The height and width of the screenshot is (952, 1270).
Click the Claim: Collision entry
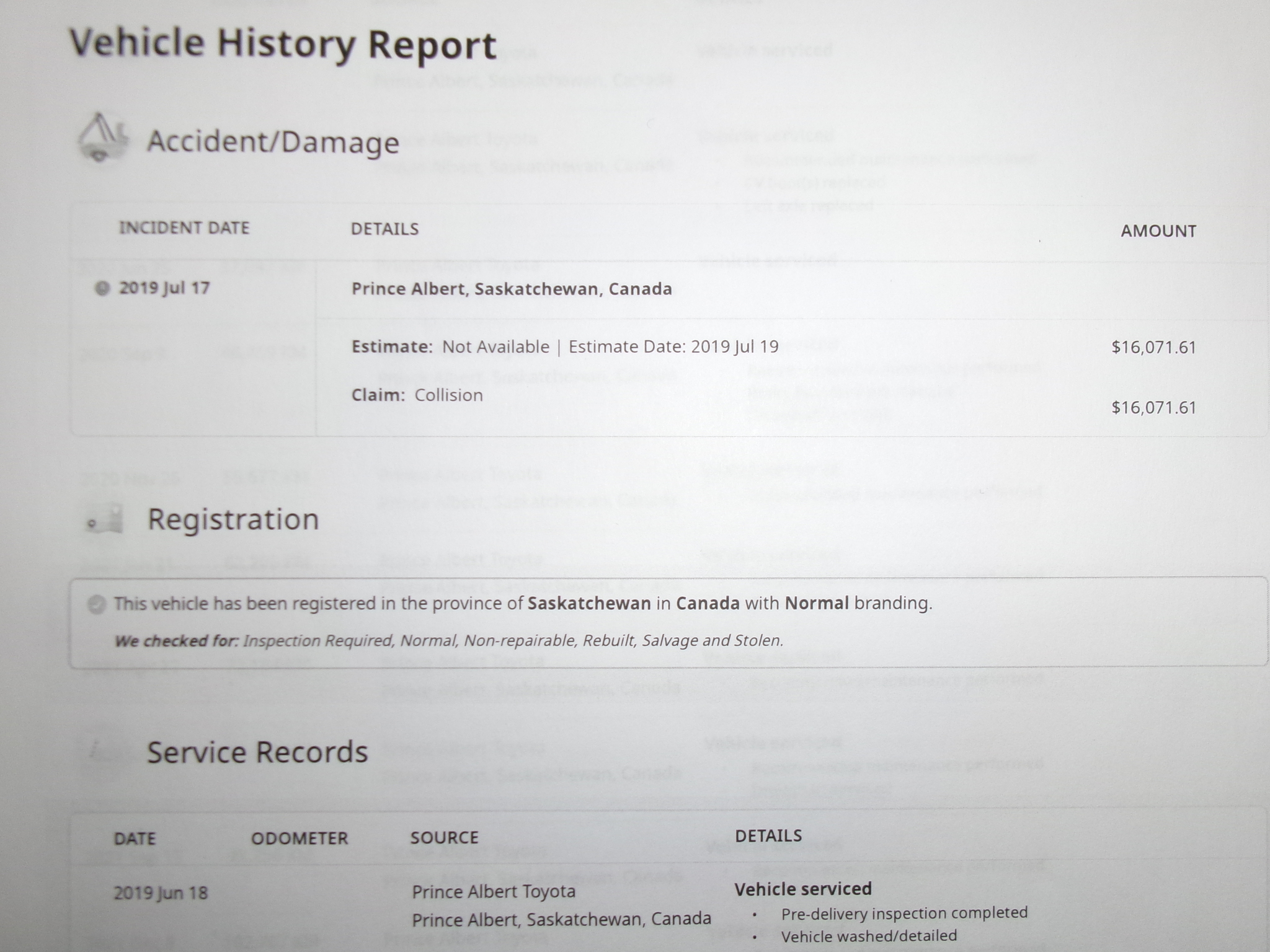[x=417, y=395]
